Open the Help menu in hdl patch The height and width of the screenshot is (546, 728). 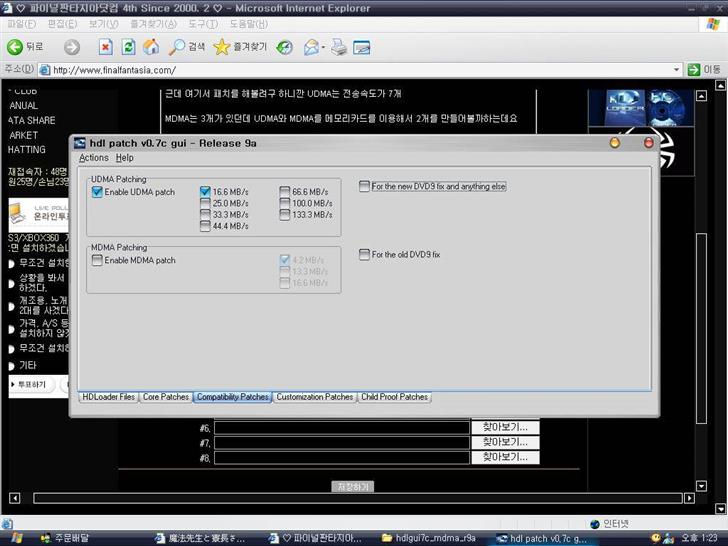pyautogui.click(x=124, y=158)
